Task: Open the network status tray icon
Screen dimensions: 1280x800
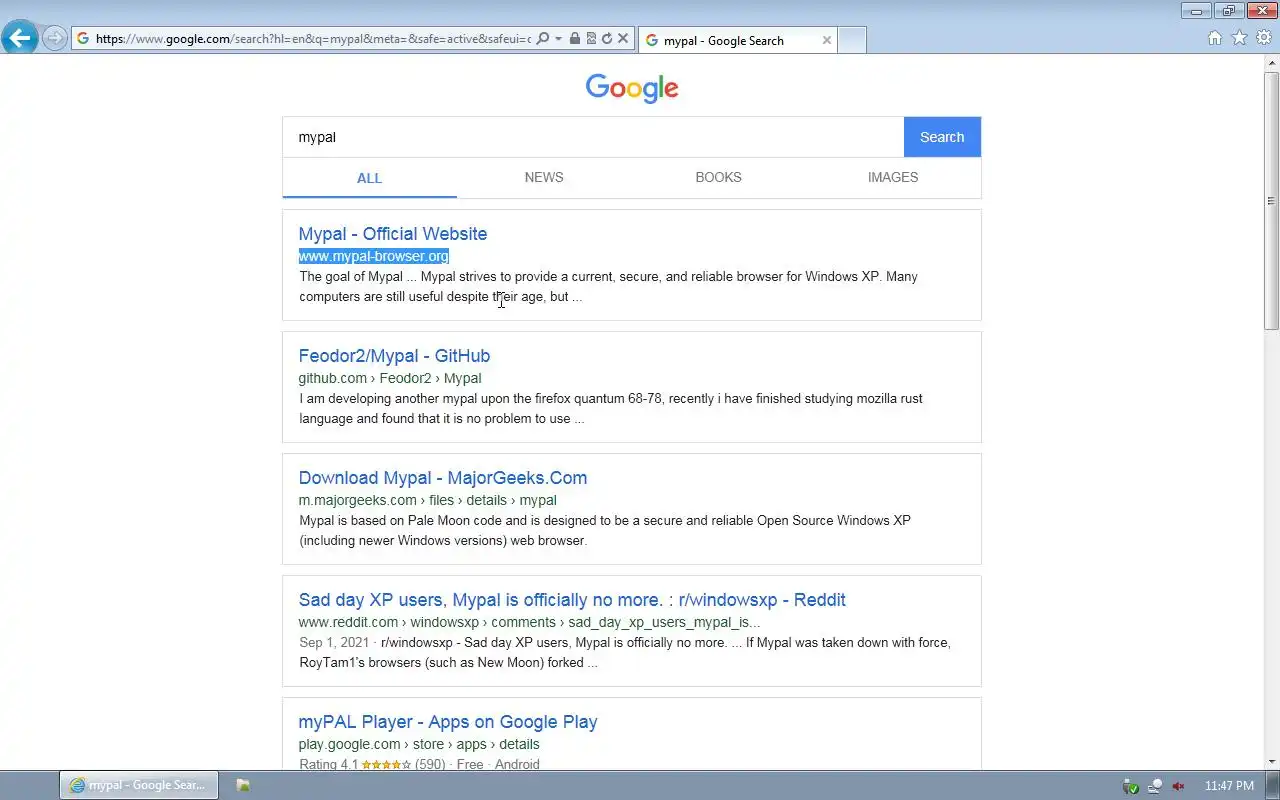Action: pos(1155,786)
